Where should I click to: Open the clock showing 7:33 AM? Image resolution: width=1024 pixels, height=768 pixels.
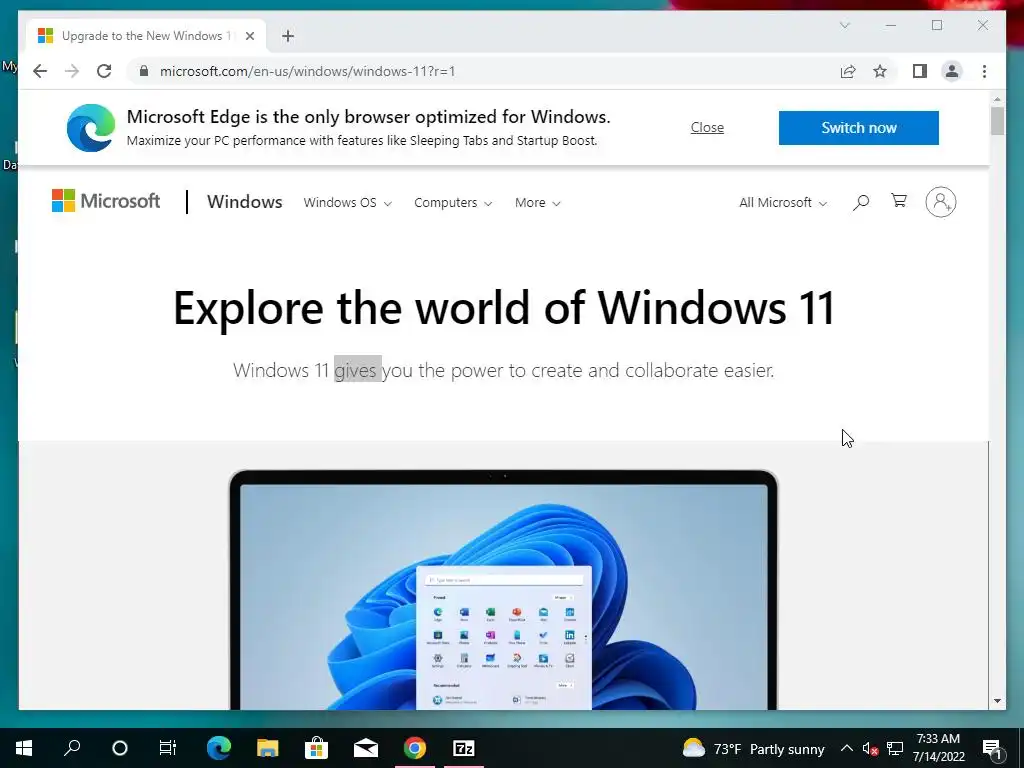[938, 748]
